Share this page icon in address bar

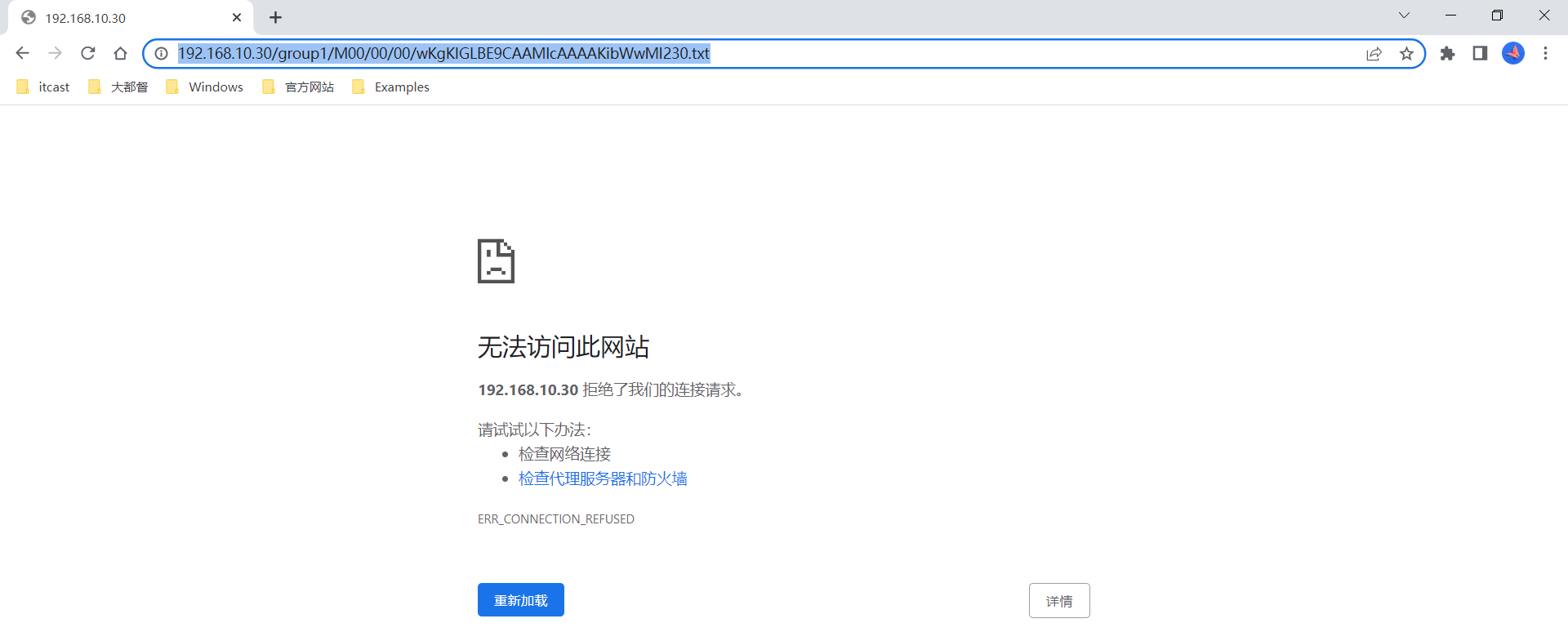point(1374,53)
